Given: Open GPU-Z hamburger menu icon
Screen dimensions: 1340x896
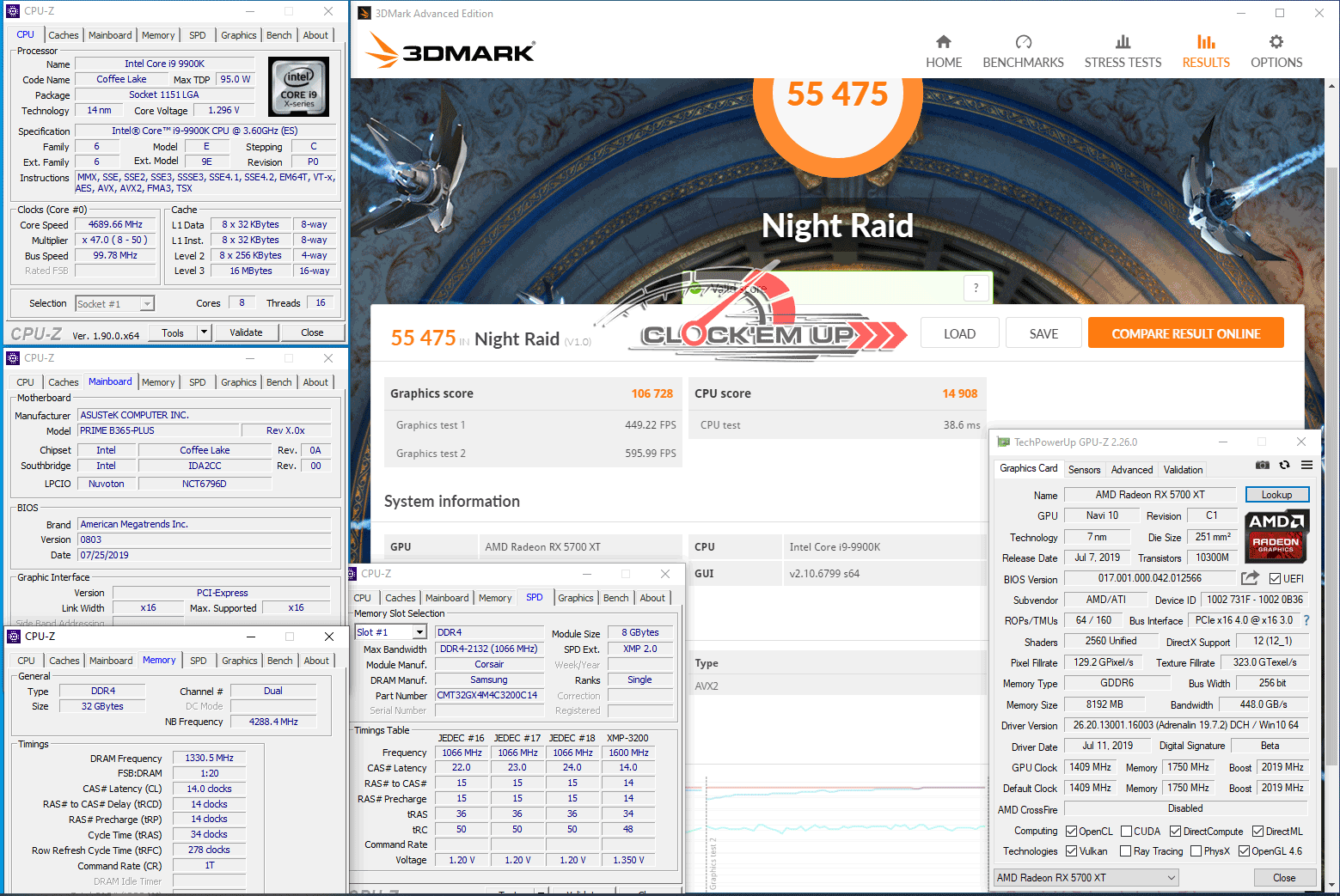Looking at the screenshot, I should (1306, 465).
